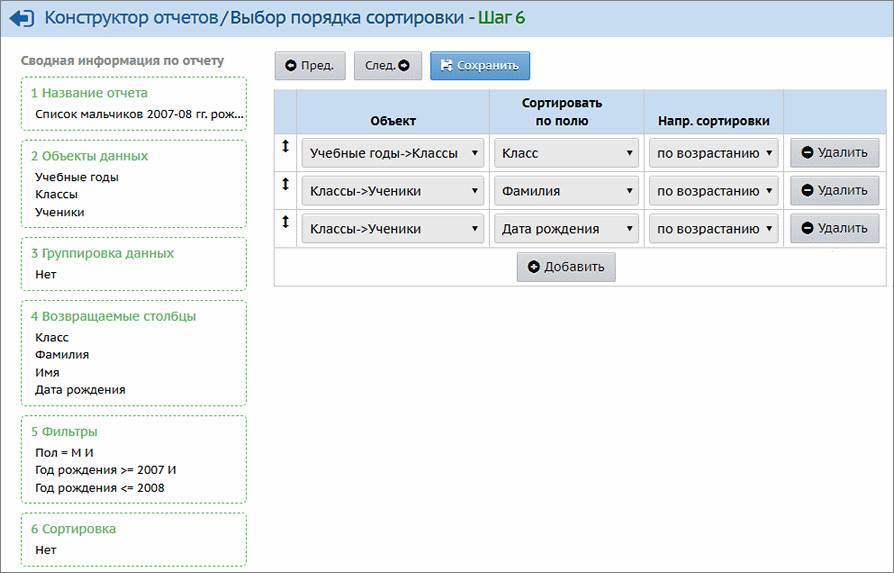Remove the Фамилия sorting row
Image resolution: width=894 pixels, height=573 pixels.
coord(834,190)
